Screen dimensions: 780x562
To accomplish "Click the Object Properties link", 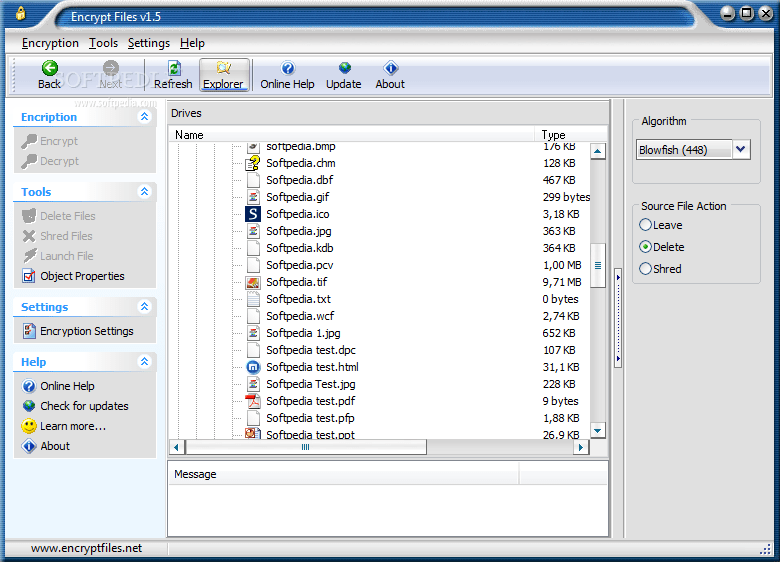I will tap(83, 276).
